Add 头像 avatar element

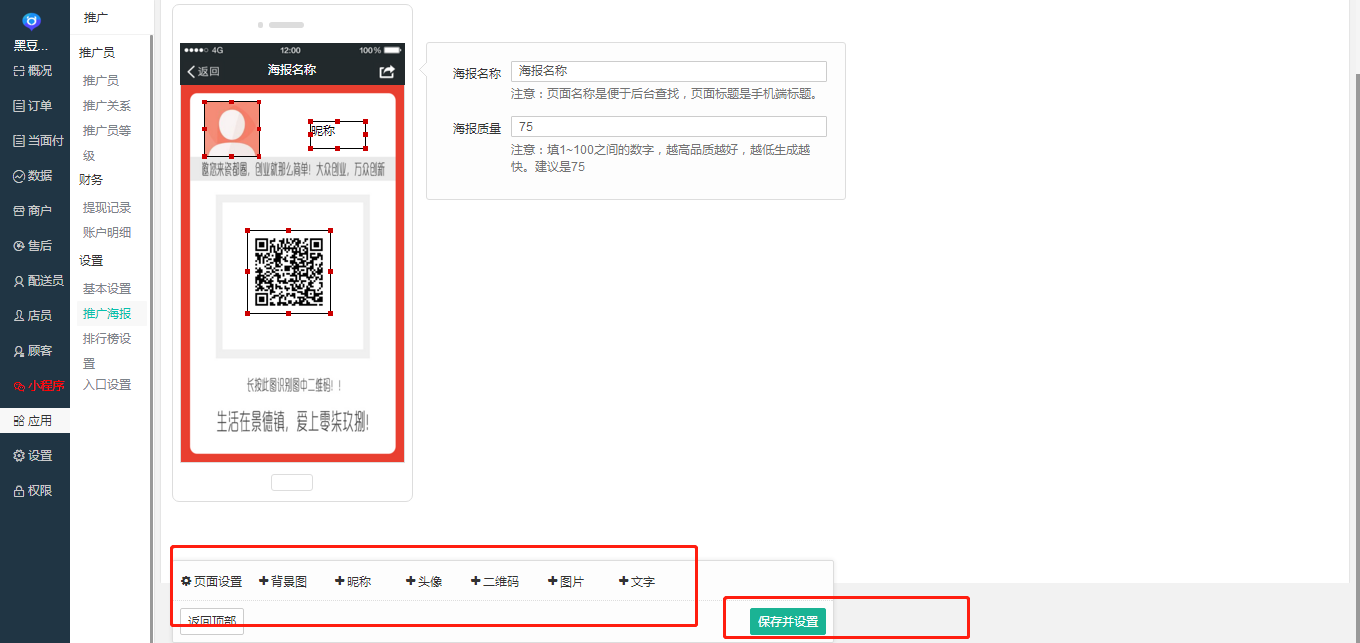pos(424,581)
